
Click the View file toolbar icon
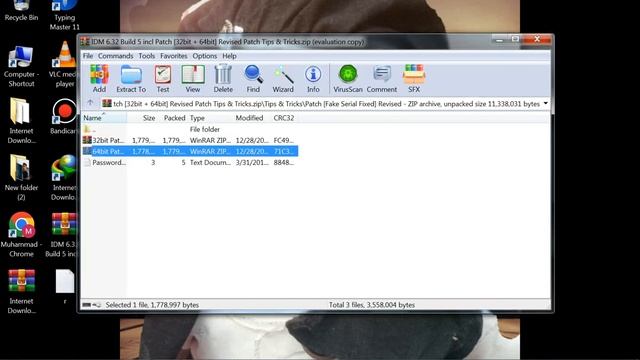point(193,78)
